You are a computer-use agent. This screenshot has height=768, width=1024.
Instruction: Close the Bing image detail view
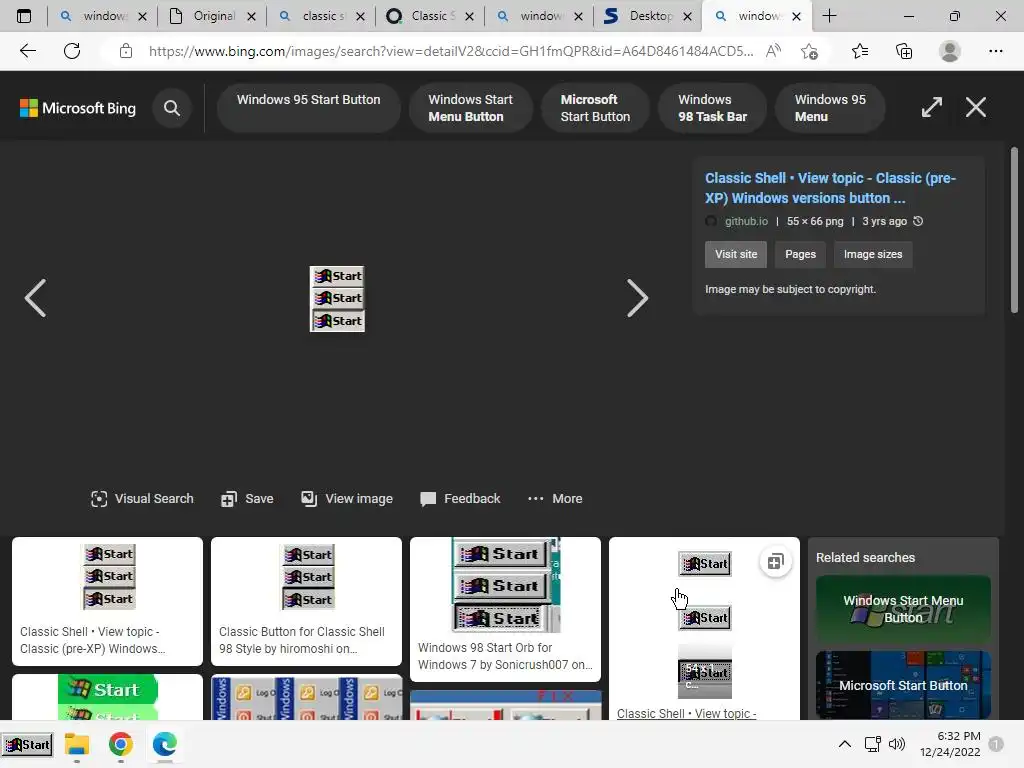976,107
